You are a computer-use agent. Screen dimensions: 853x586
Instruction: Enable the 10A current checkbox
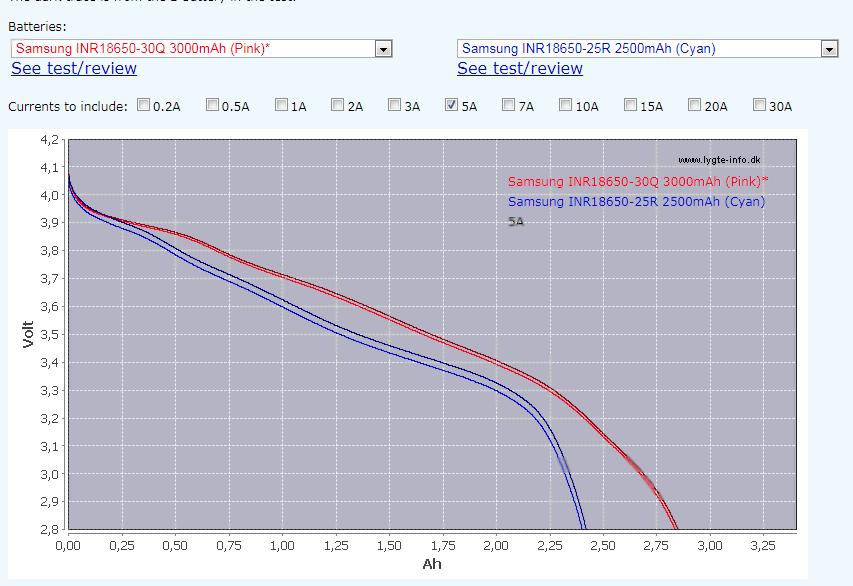click(x=566, y=105)
